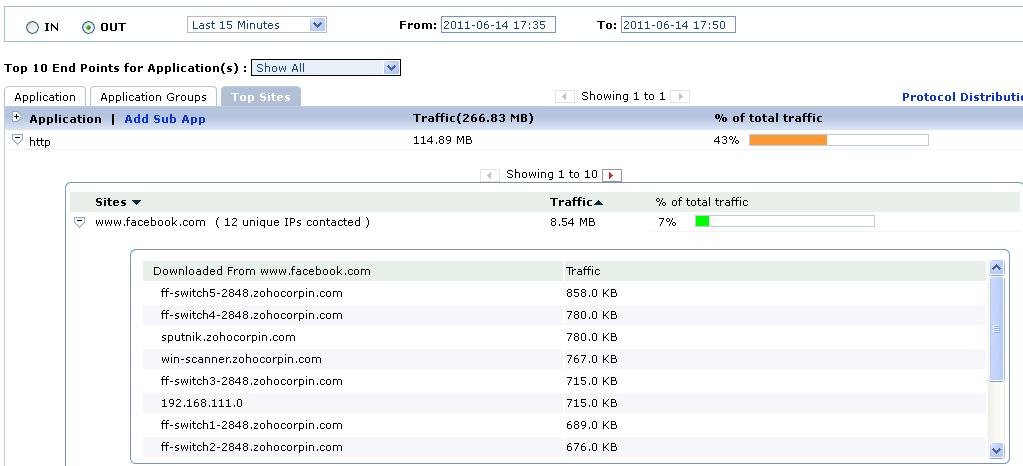Viewport: 1023px width, 466px height.
Task: Sort by Traffic ascending arrow
Action: pyautogui.click(x=599, y=203)
